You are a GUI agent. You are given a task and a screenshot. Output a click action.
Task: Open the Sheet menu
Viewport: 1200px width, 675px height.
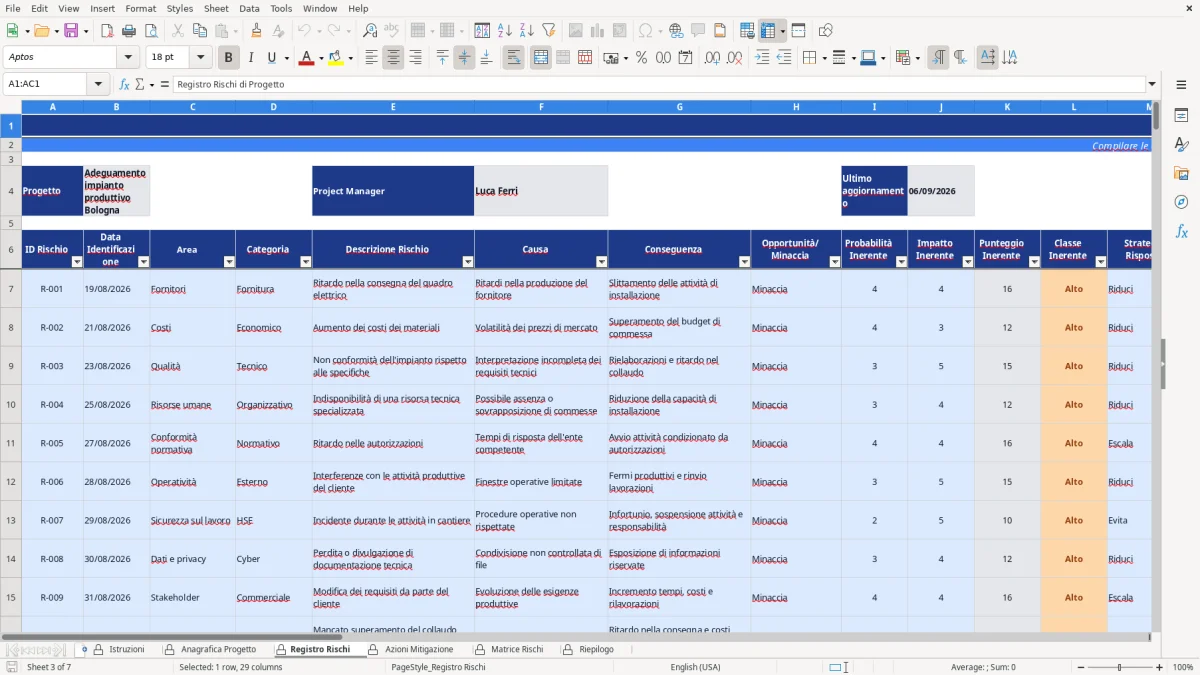(x=216, y=8)
